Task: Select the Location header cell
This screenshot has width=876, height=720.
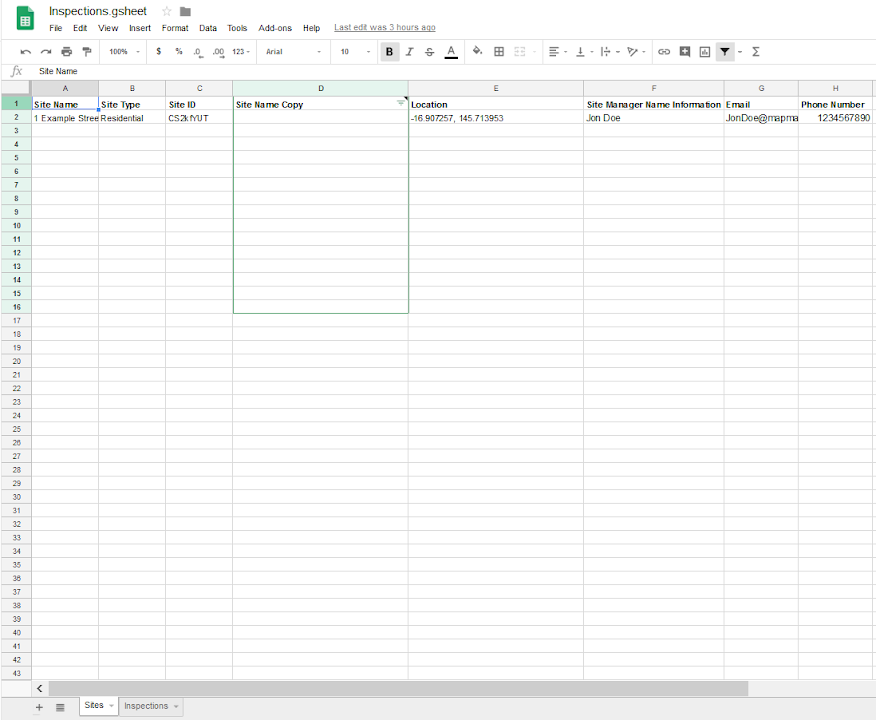Action: [x=495, y=104]
